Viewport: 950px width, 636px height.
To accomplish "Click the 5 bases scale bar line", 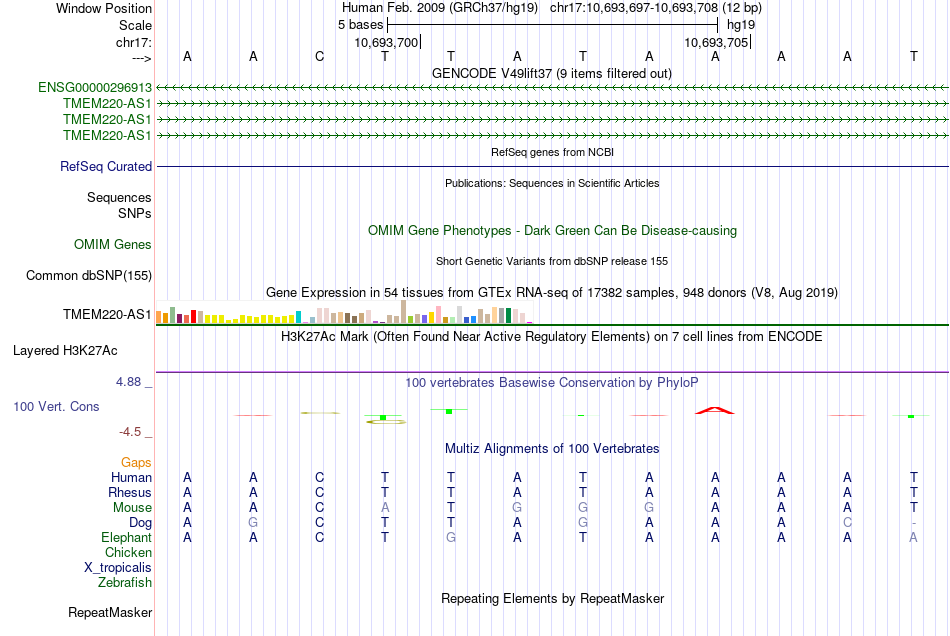I will point(553,25).
